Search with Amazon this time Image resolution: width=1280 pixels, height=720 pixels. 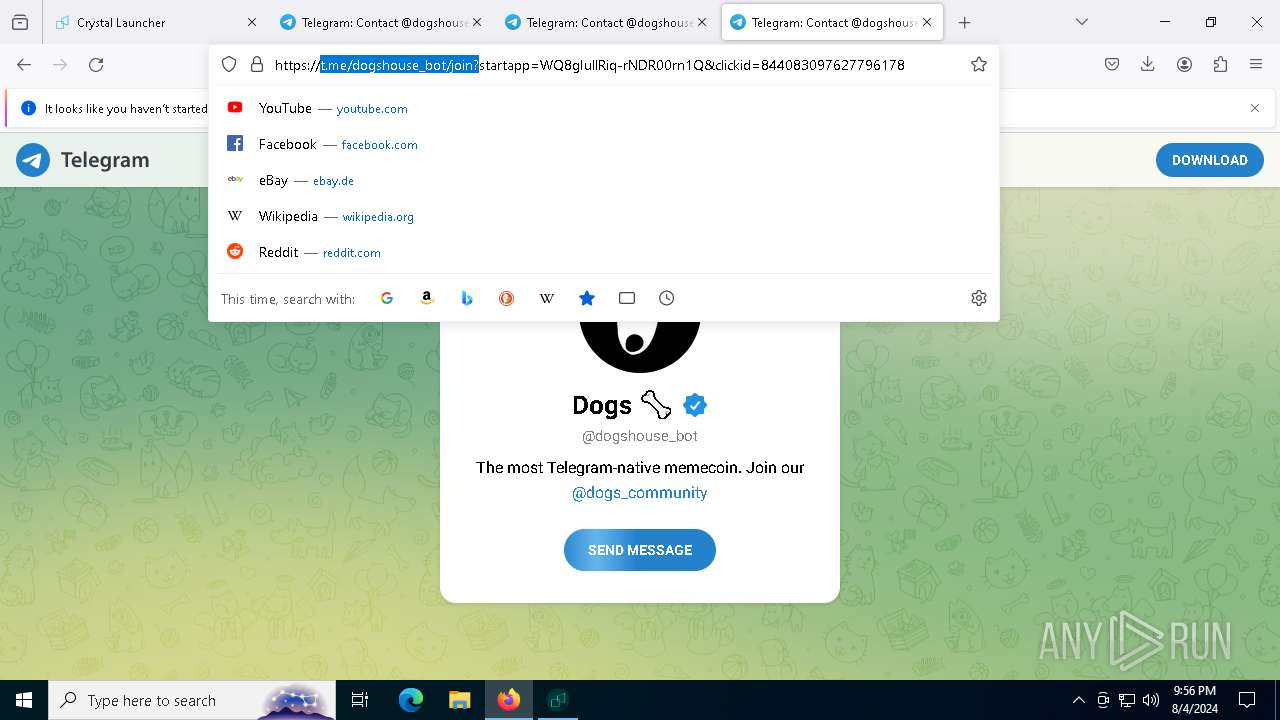coord(427,298)
